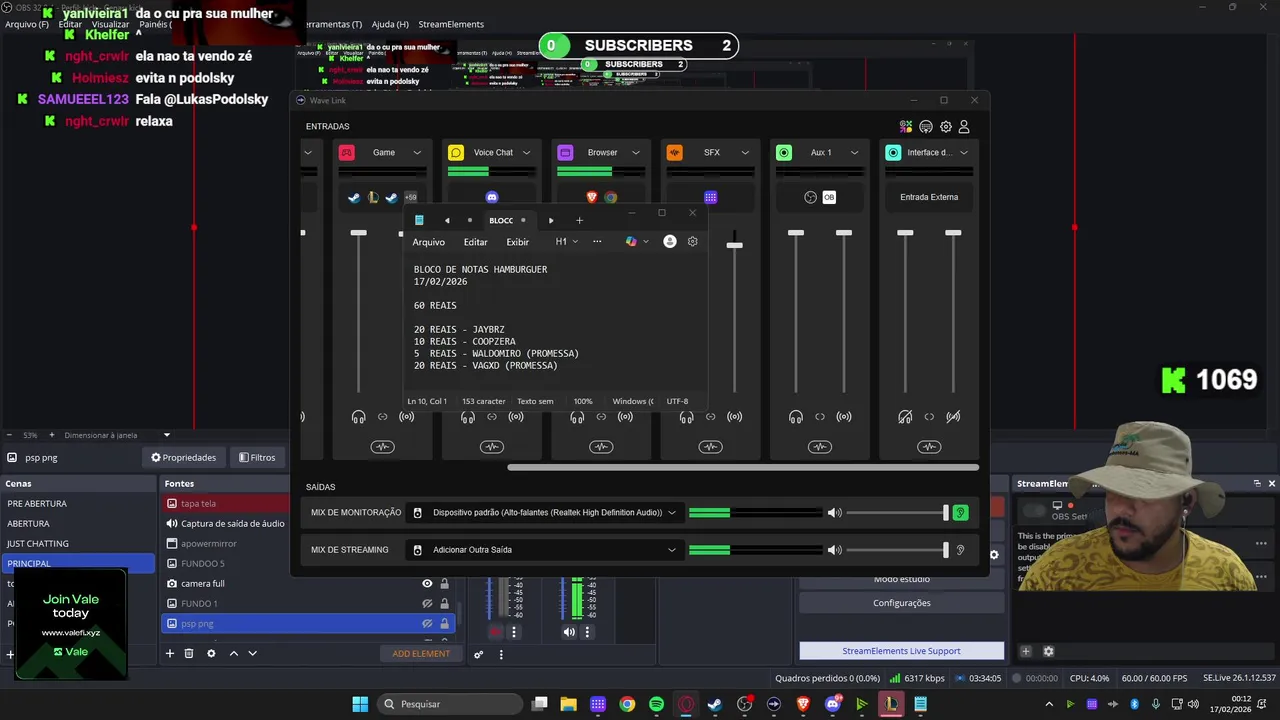Open Filtros button in OBS
The height and width of the screenshot is (720, 1280).
pyautogui.click(x=256, y=457)
